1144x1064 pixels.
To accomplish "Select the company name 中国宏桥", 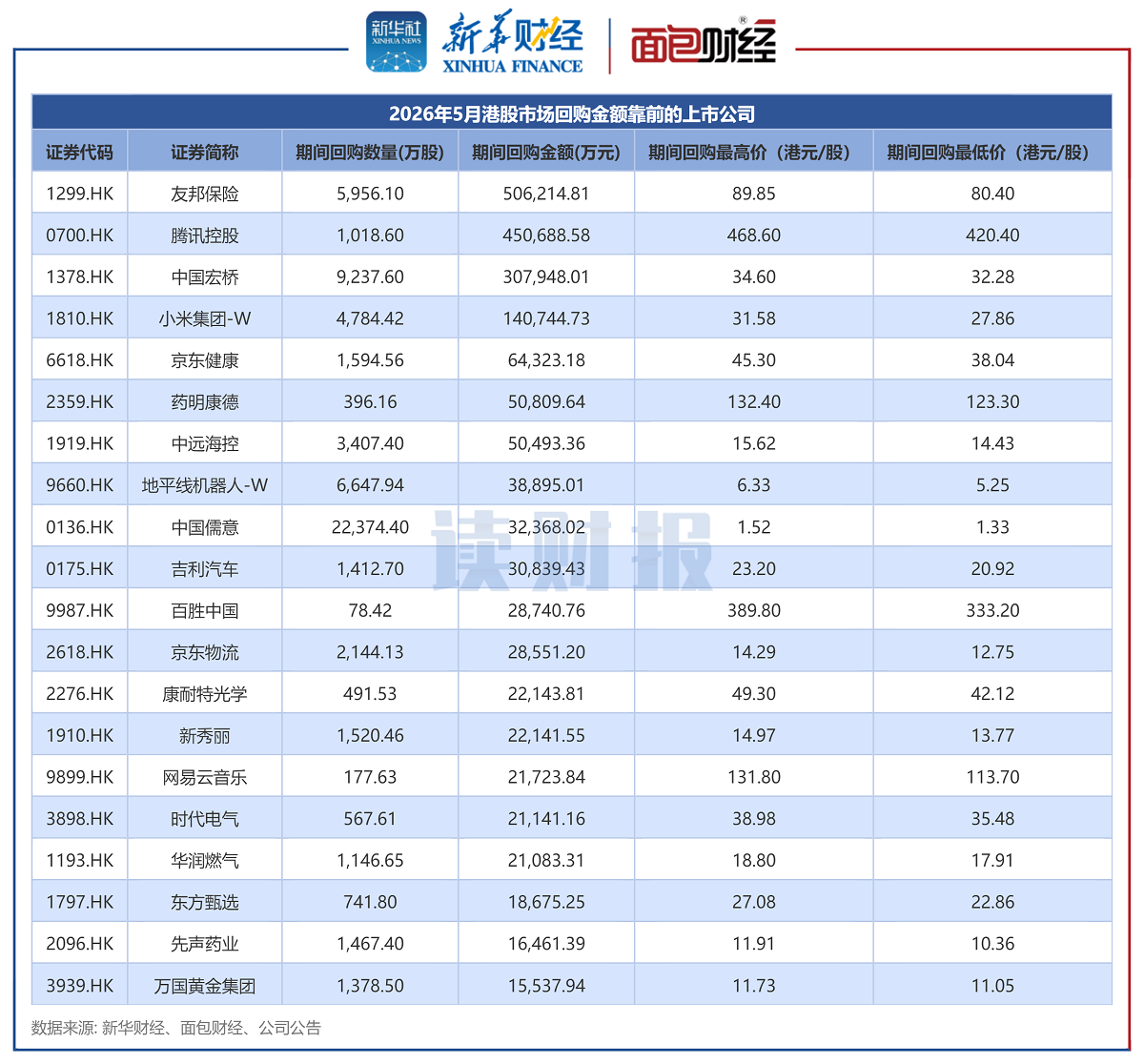I will click(205, 277).
